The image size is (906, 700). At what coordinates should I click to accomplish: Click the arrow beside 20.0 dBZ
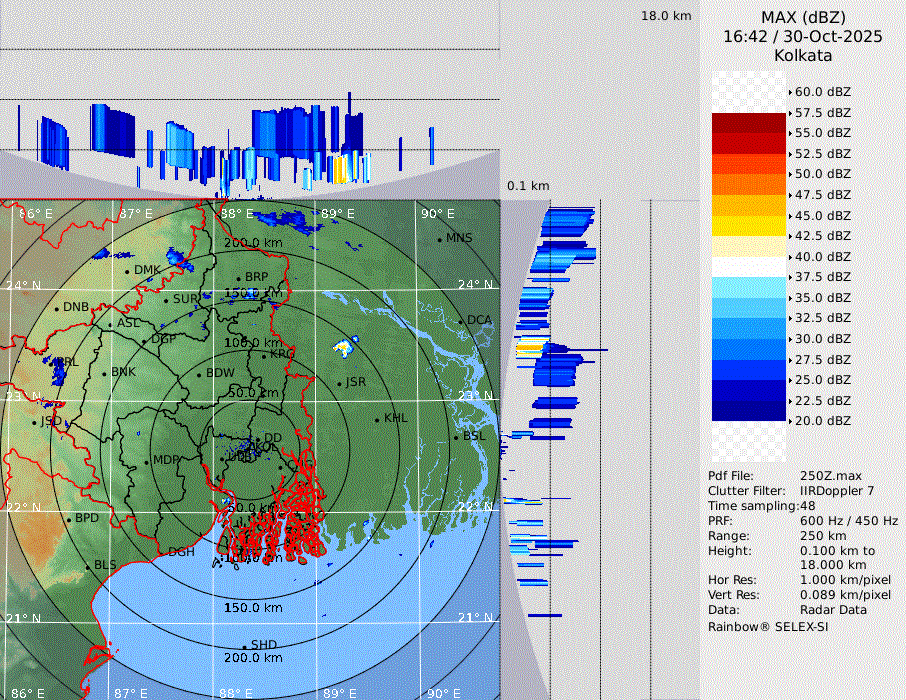tap(790, 421)
